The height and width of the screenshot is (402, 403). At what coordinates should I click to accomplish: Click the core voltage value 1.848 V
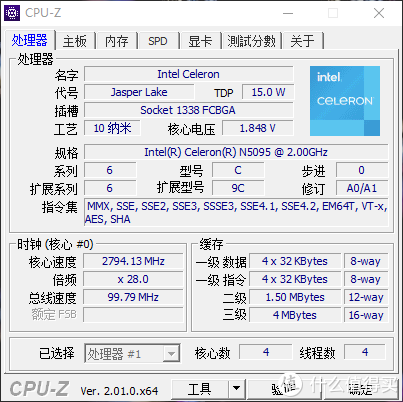click(x=258, y=128)
